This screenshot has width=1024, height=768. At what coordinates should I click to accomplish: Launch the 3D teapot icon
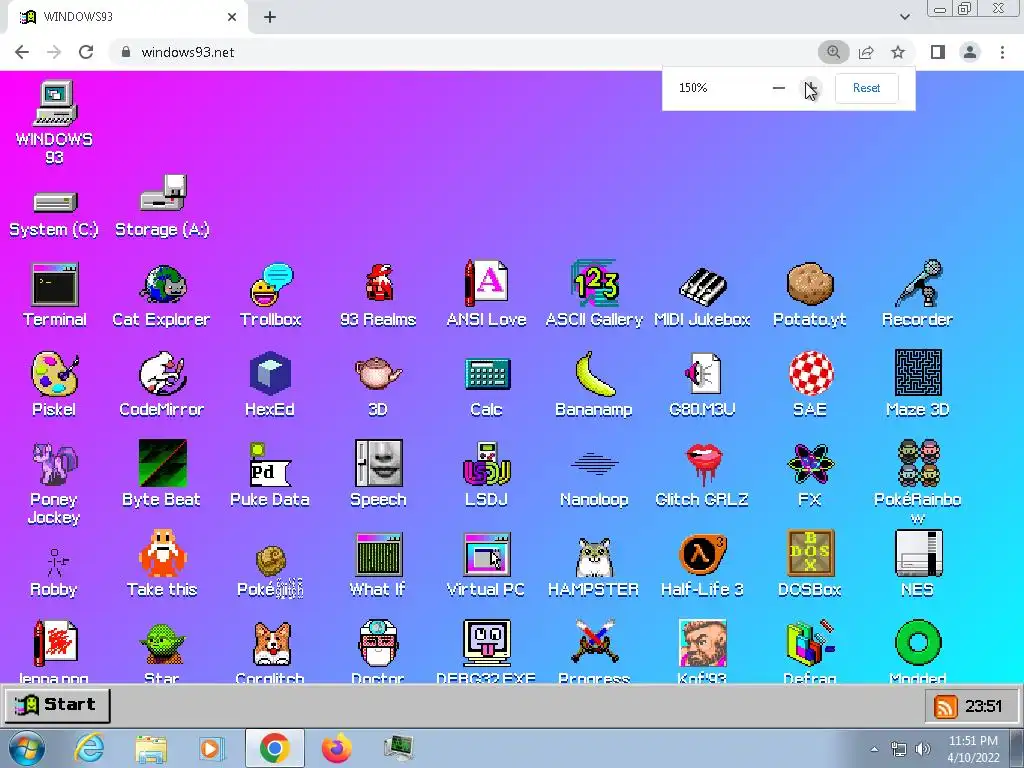(x=378, y=373)
